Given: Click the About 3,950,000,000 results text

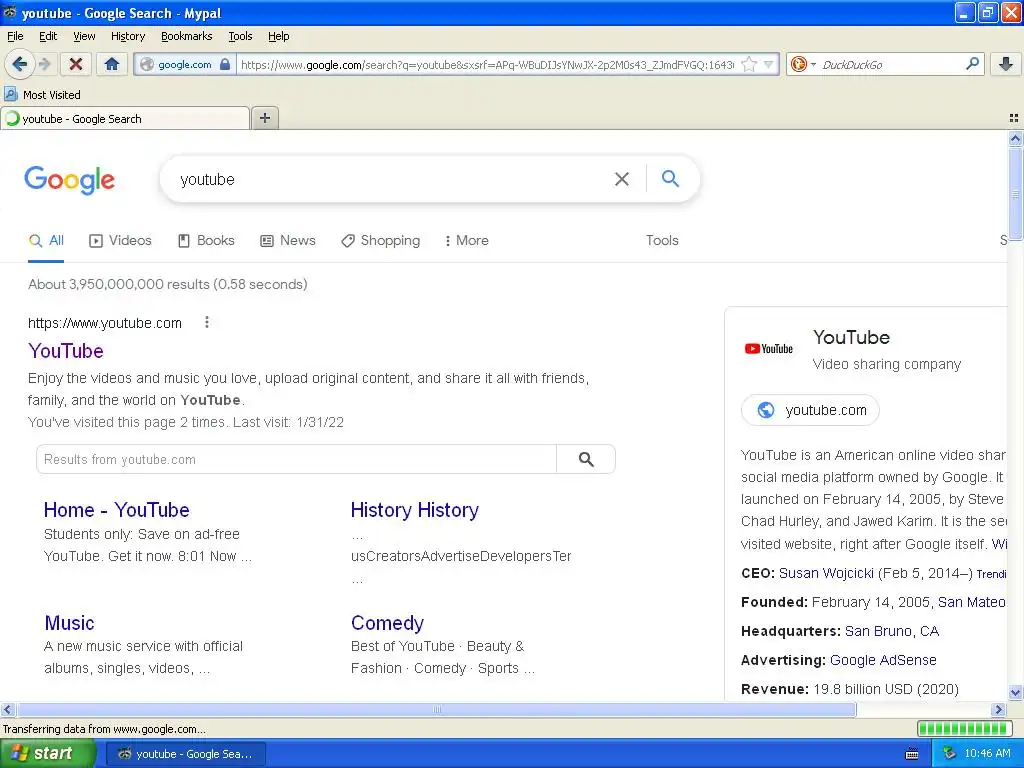Looking at the screenshot, I should 168,284.
